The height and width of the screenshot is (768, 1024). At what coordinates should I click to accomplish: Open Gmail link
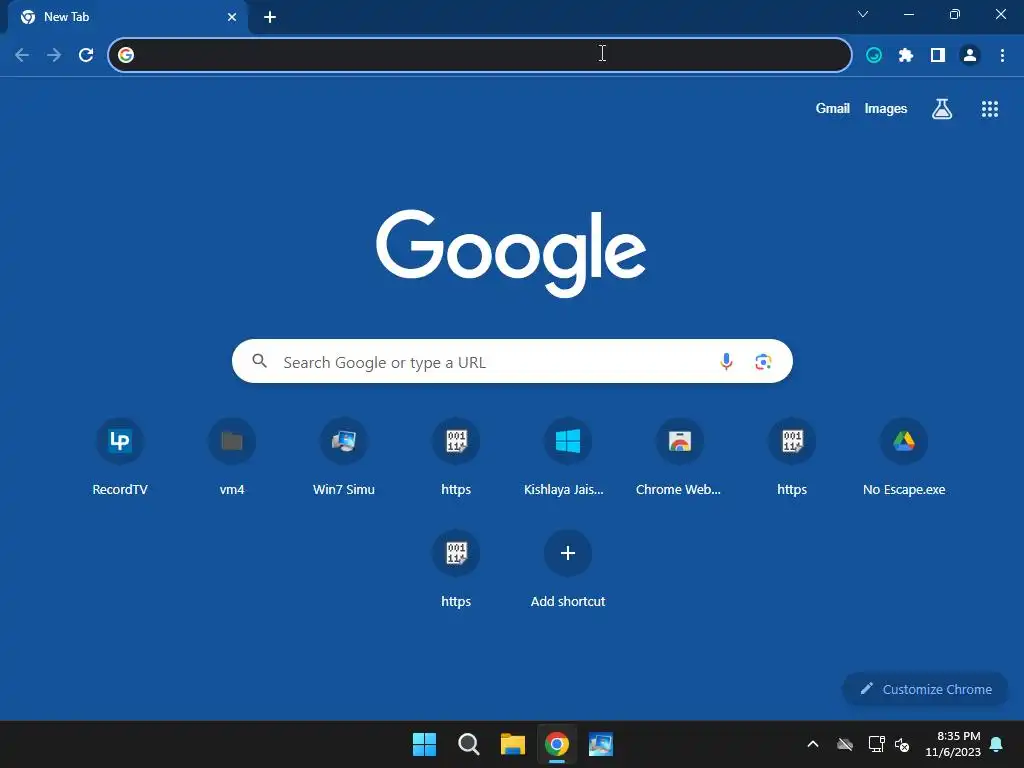click(832, 108)
